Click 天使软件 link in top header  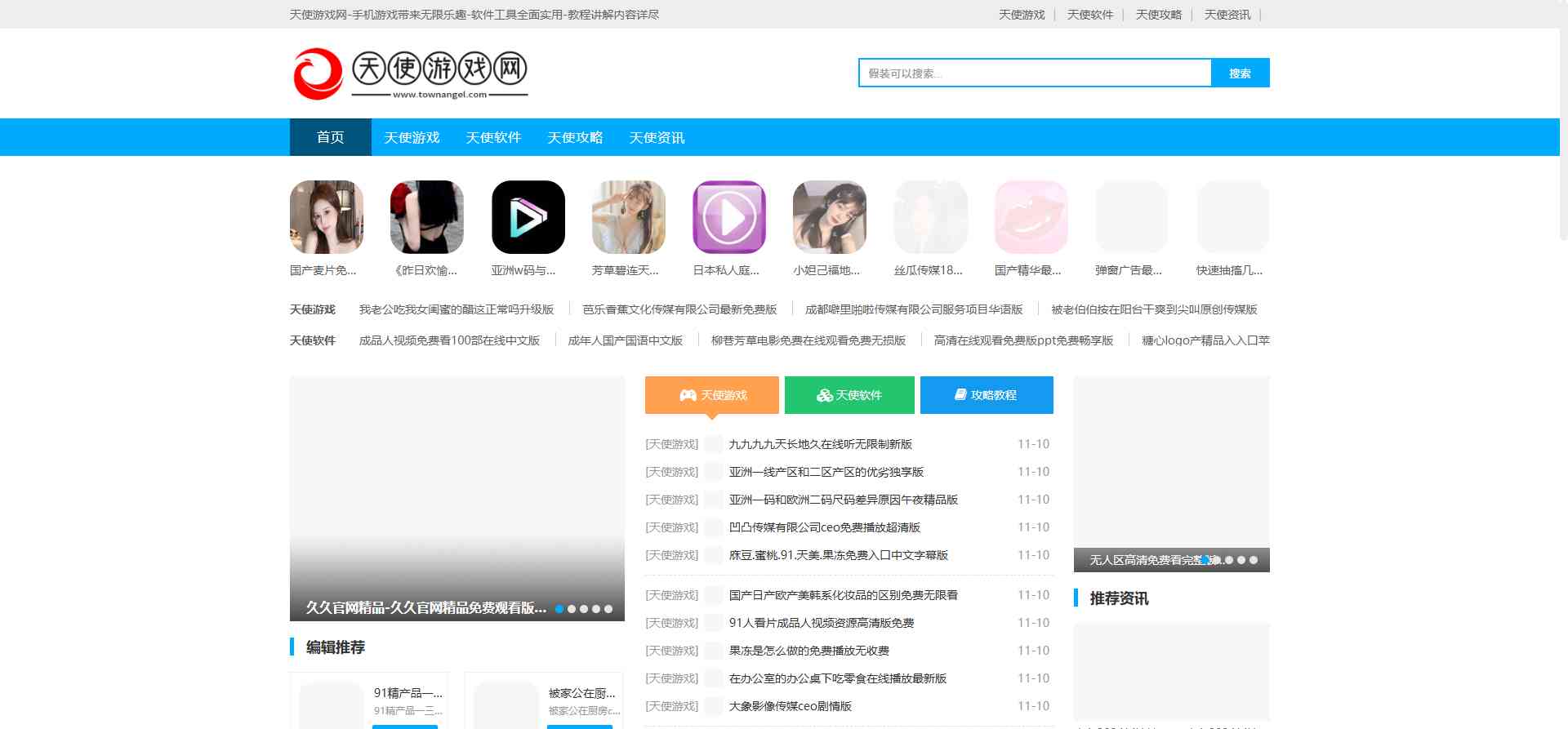(1089, 15)
